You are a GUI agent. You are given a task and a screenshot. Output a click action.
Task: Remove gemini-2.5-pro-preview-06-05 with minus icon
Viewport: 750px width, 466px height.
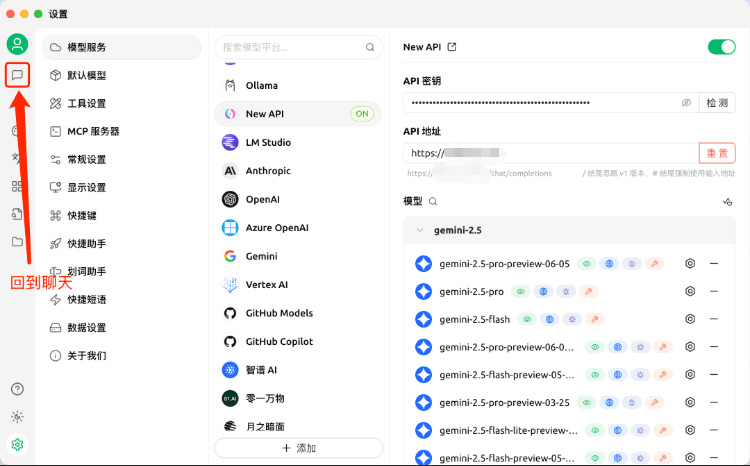pyautogui.click(x=714, y=264)
